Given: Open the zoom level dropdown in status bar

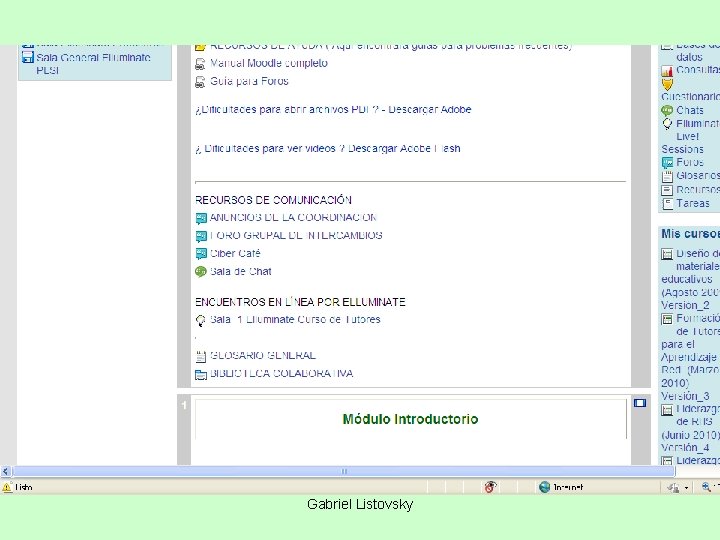Looking at the screenshot, I should (711, 487).
